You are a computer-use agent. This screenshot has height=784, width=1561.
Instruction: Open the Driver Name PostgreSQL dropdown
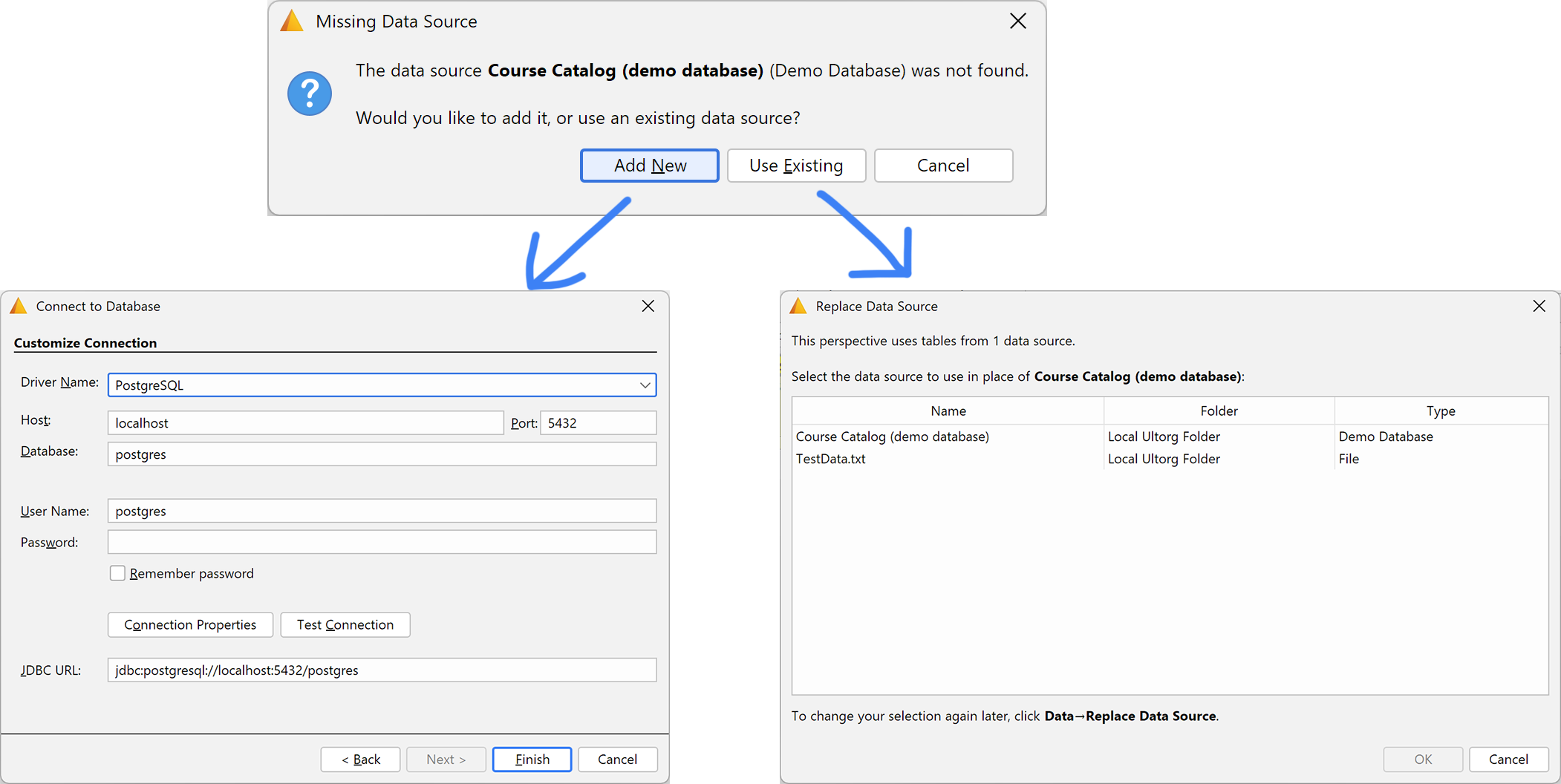382,385
